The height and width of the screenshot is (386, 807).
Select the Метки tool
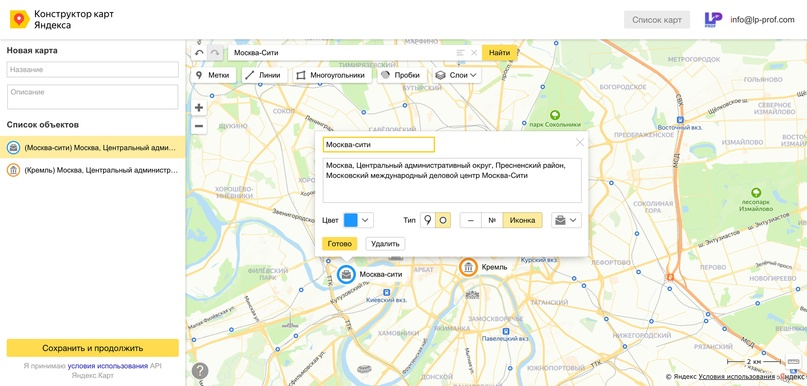tap(214, 75)
